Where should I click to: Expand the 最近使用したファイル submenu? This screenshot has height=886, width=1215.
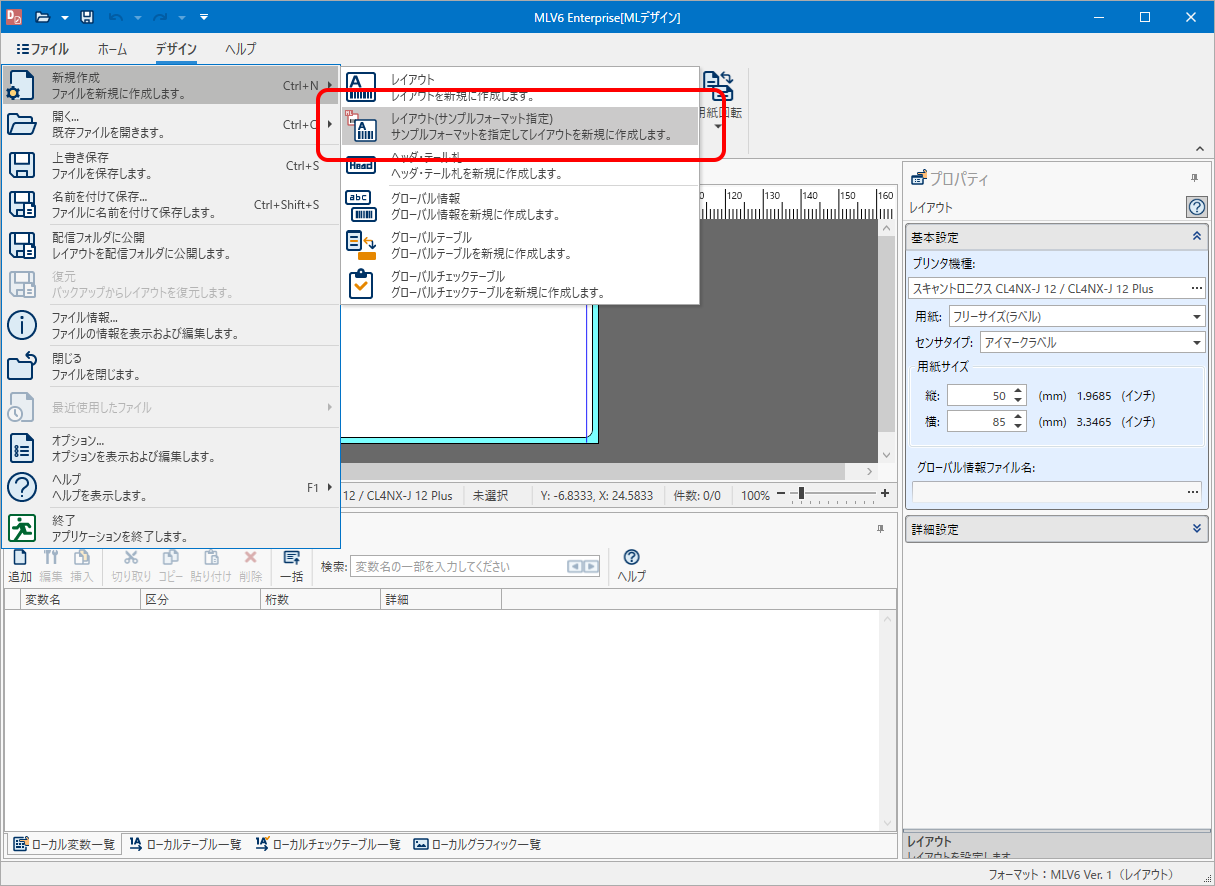pos(329,407)
